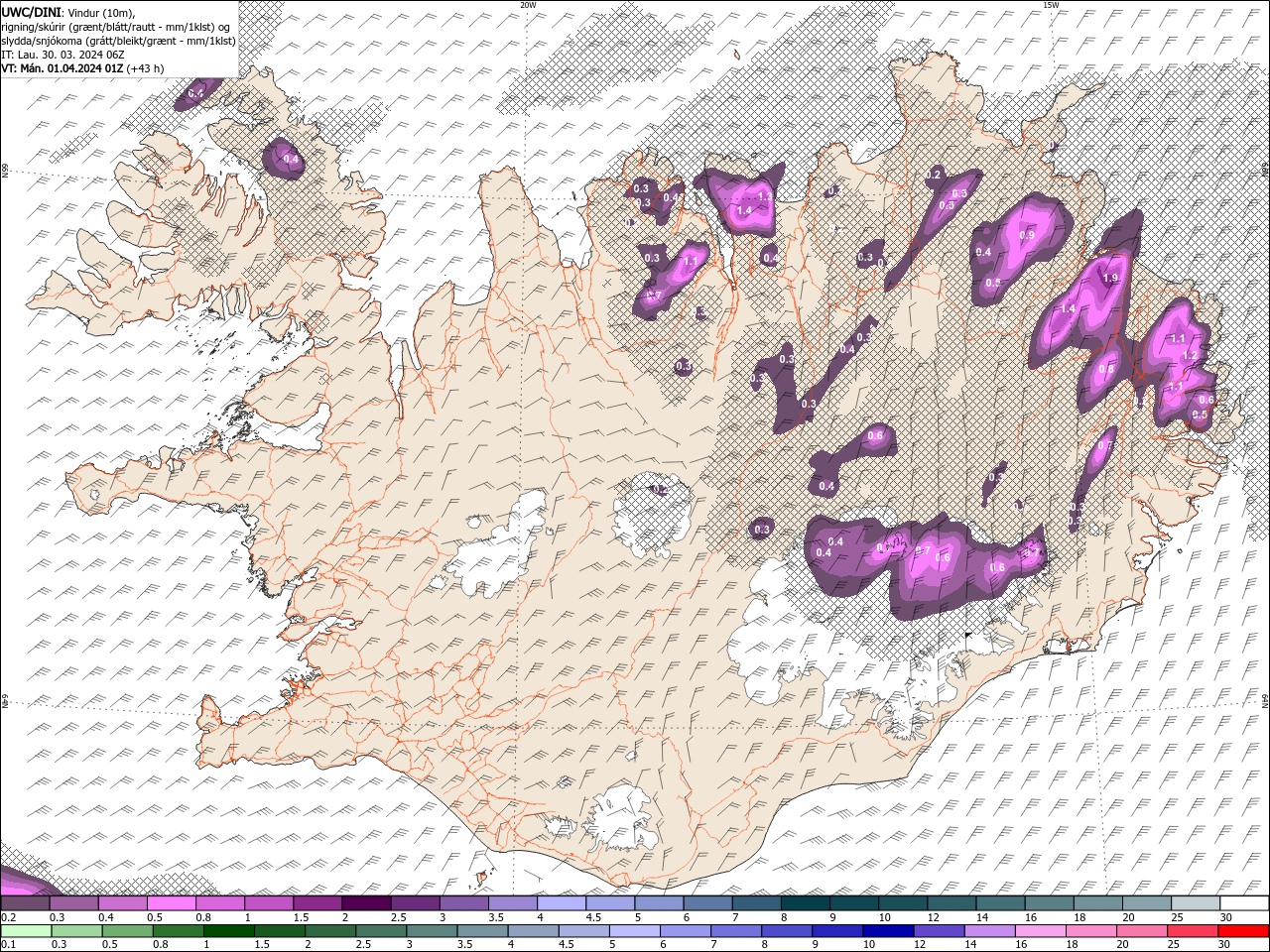Click the 15W longitude label

click(x=1051, y=5)
